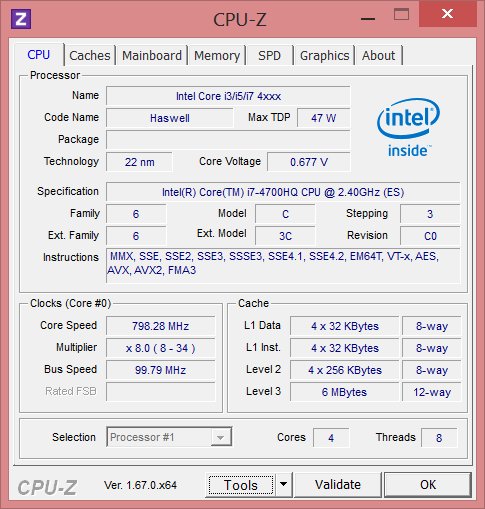Click the L1 Inst. 8-way associativity value
This screenshot has width=485, height=509.
[432, 348]
